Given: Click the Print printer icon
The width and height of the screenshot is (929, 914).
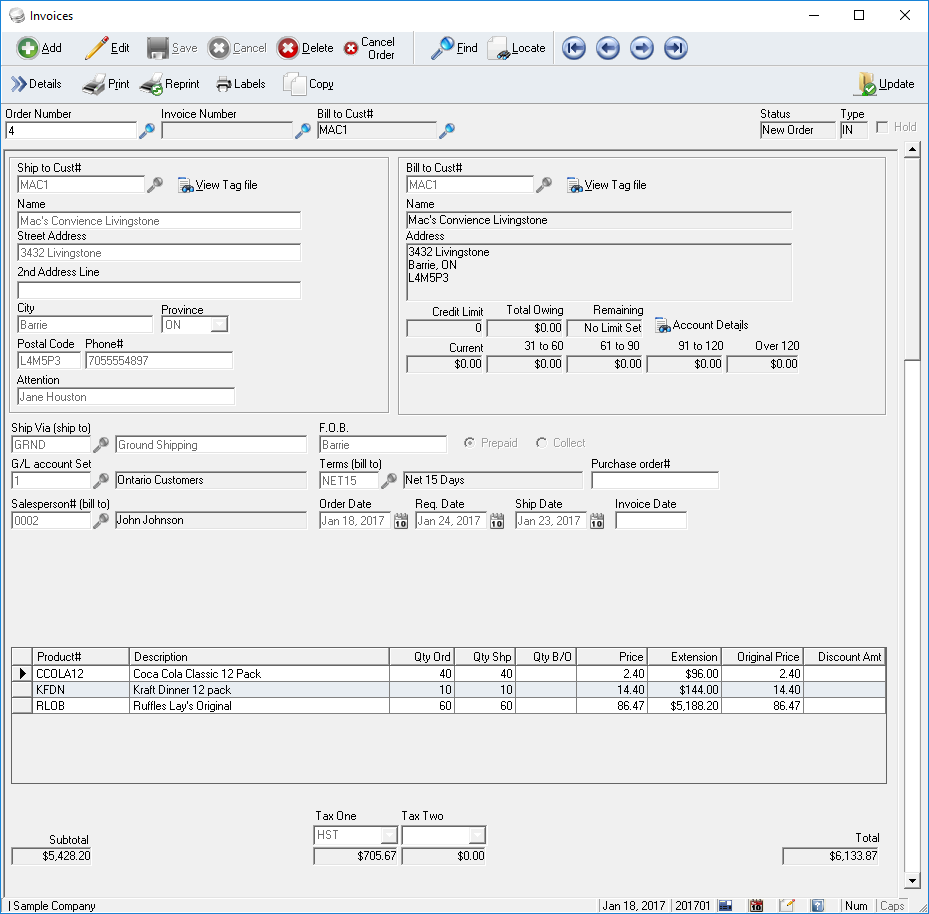Looking at the screenshot, I should pos(93,85).
